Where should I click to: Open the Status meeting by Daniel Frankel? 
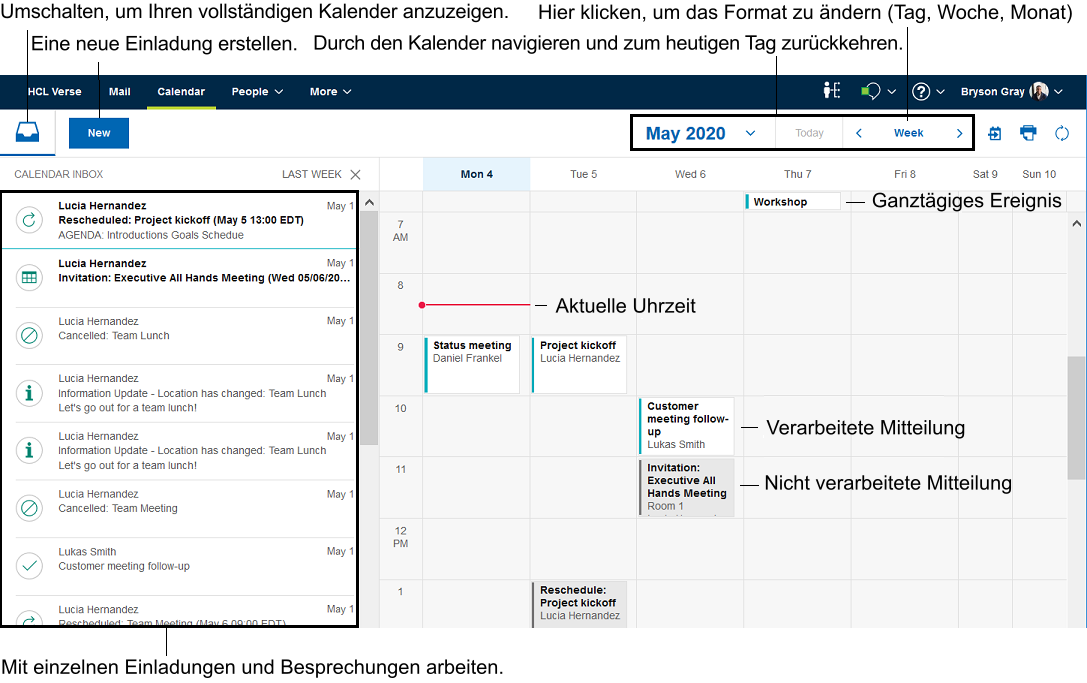(x=472, y=364)
